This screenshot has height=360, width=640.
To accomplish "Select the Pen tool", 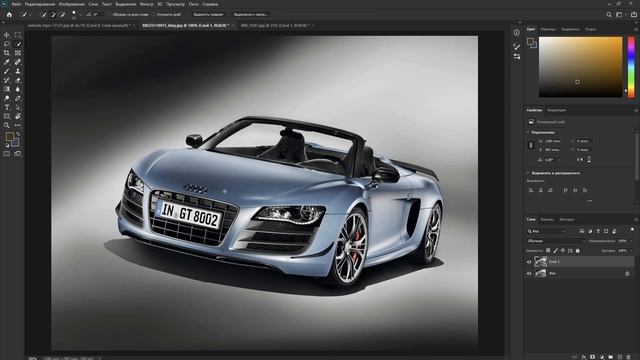I will click(18, 98).
